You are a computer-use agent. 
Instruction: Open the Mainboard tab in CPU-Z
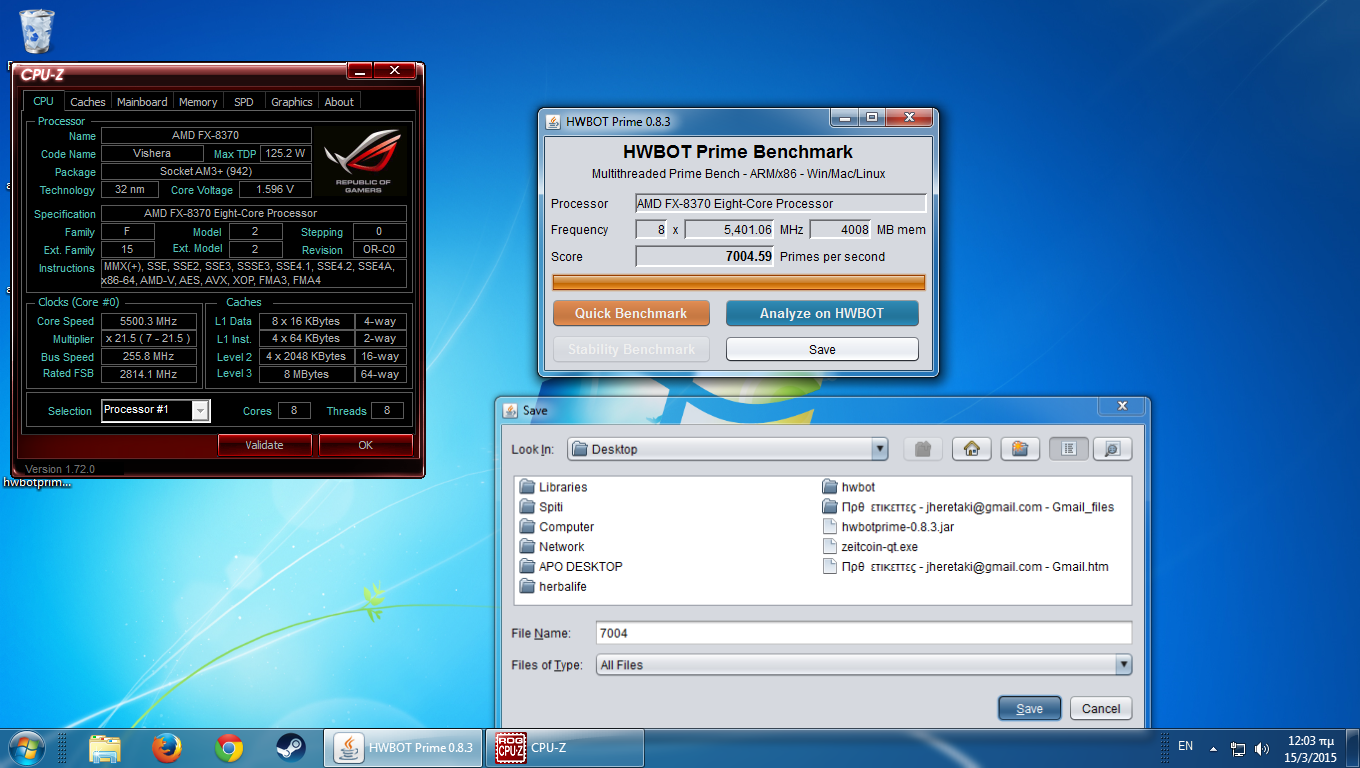tap(142, 102)
